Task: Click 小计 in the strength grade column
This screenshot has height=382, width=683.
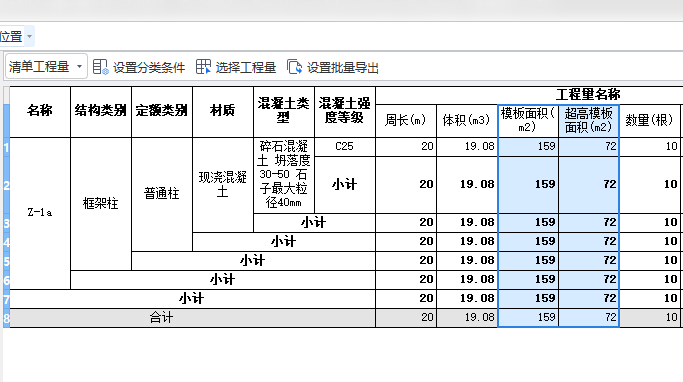Action: point(345,185)
